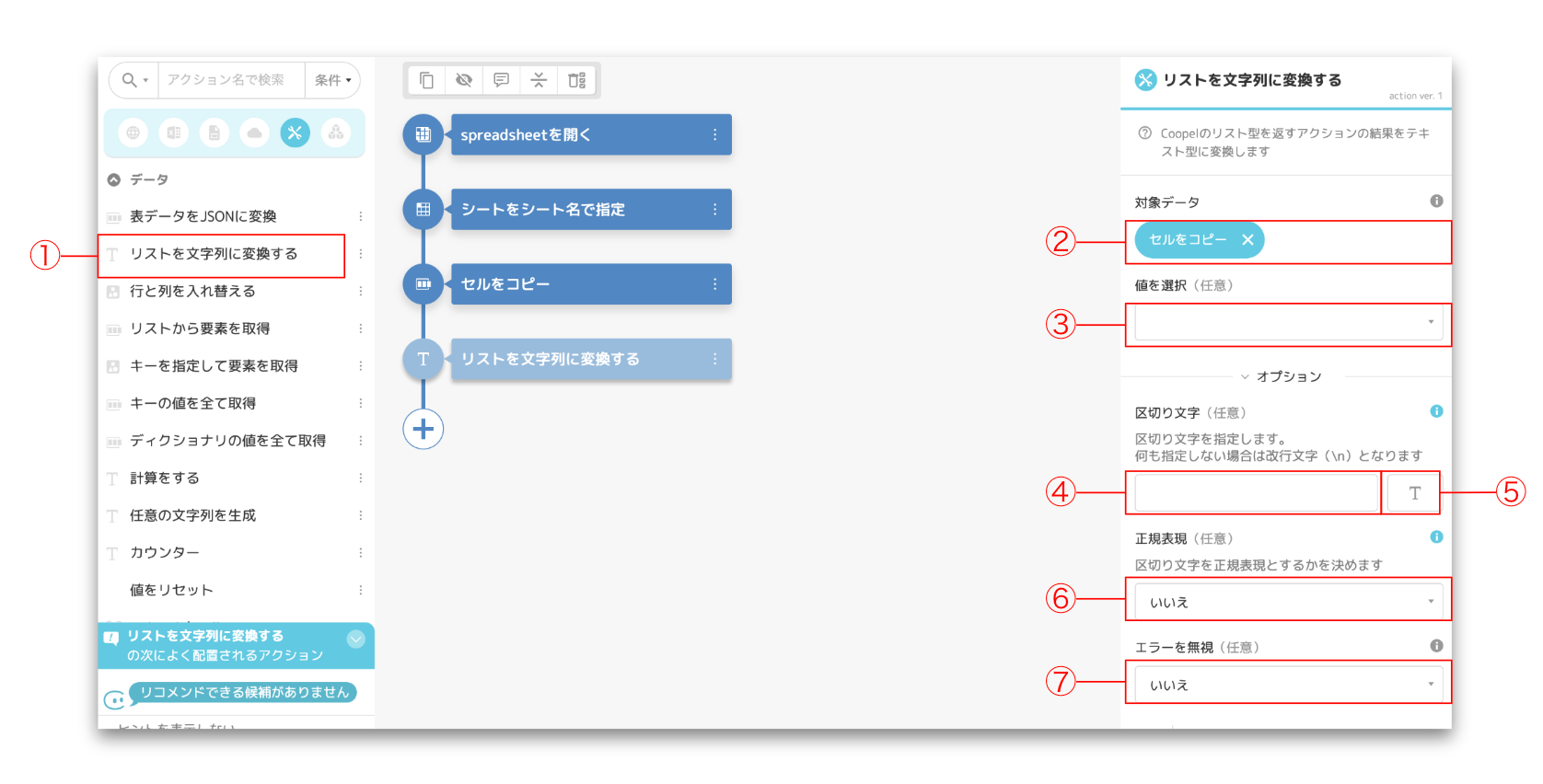This screenshot has height=784, width=1543.
Task: Click the T text-type button beside 区切り文字
Action: click(1415, 493)
